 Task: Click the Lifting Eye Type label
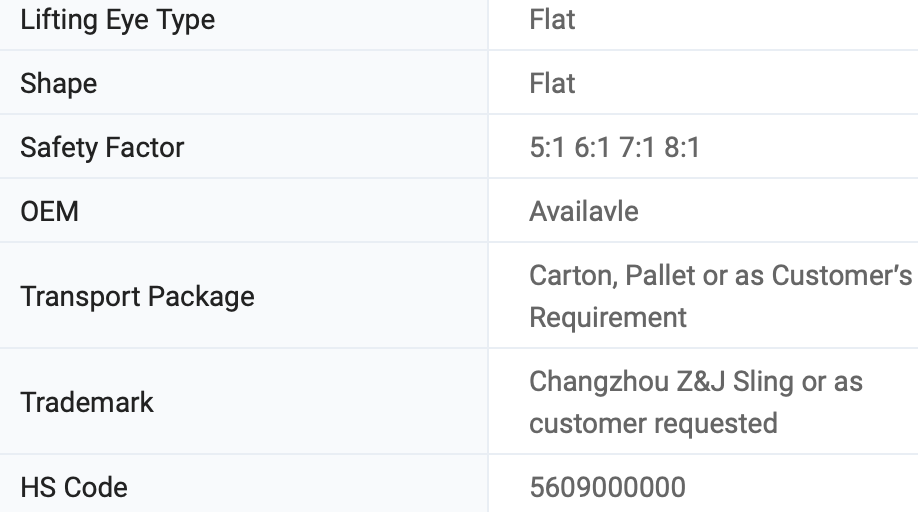coord(118,20)
